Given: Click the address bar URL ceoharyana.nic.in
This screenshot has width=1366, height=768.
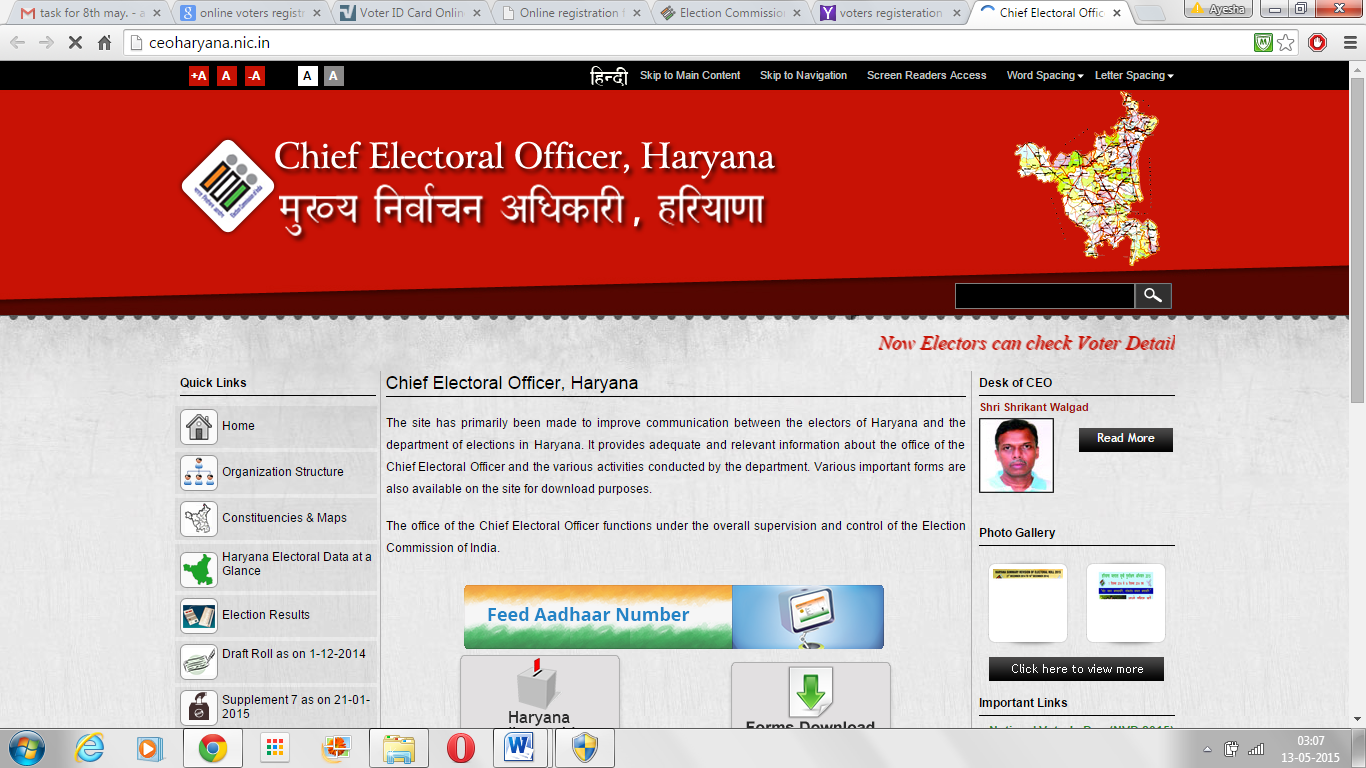Looking at the screenshot, I should [209, 43].
